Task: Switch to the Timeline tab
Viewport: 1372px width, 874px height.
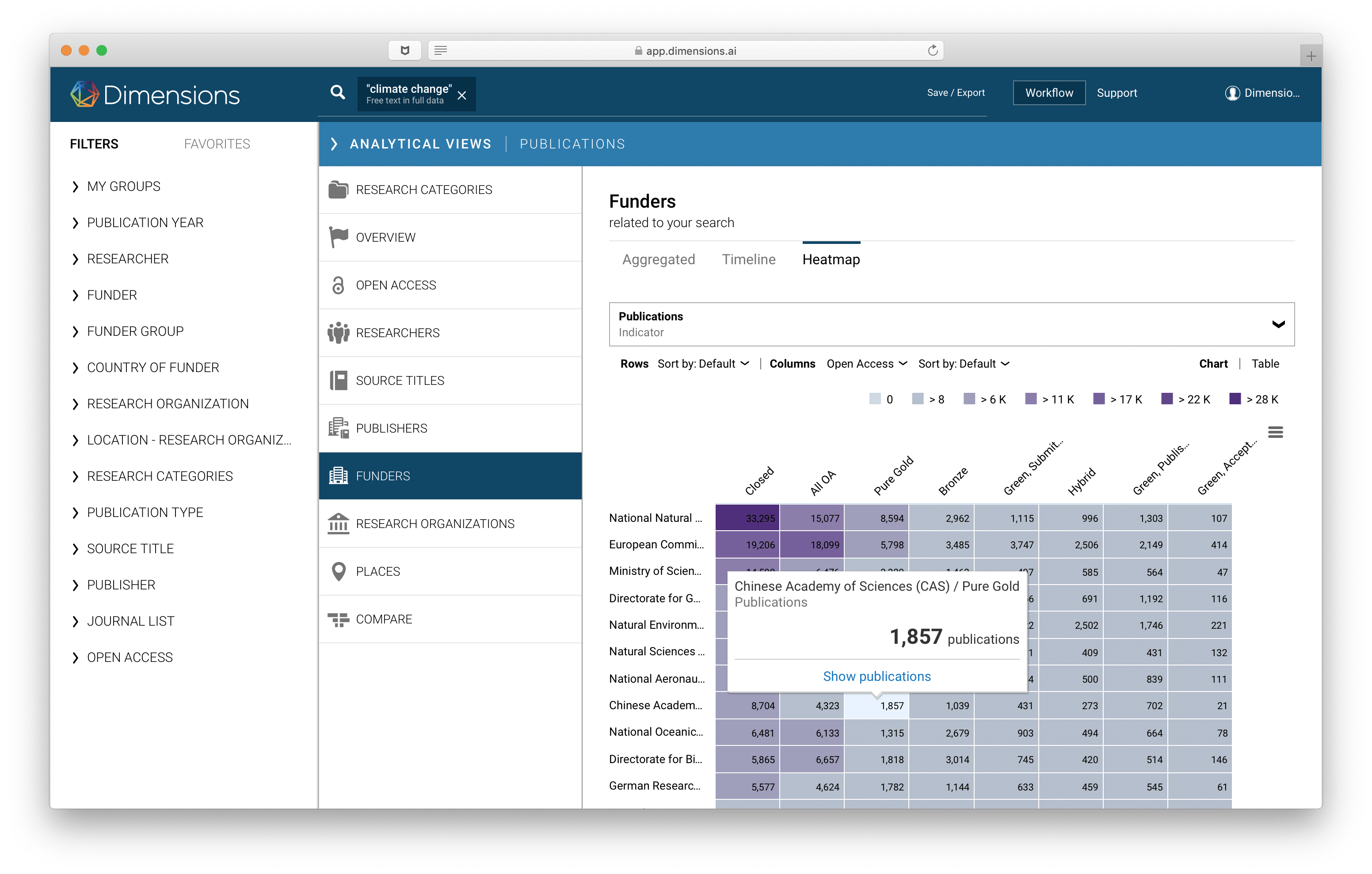Action: point(748,259)
